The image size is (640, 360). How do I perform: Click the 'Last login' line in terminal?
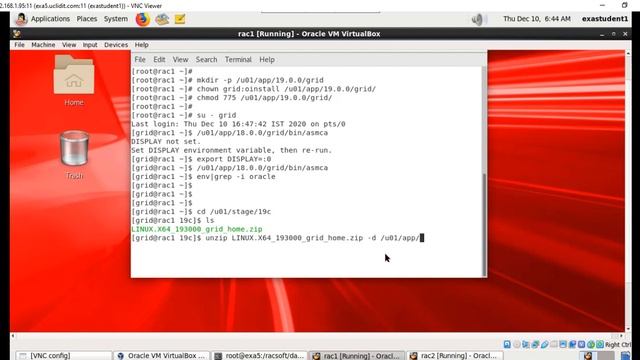(238, 124)
